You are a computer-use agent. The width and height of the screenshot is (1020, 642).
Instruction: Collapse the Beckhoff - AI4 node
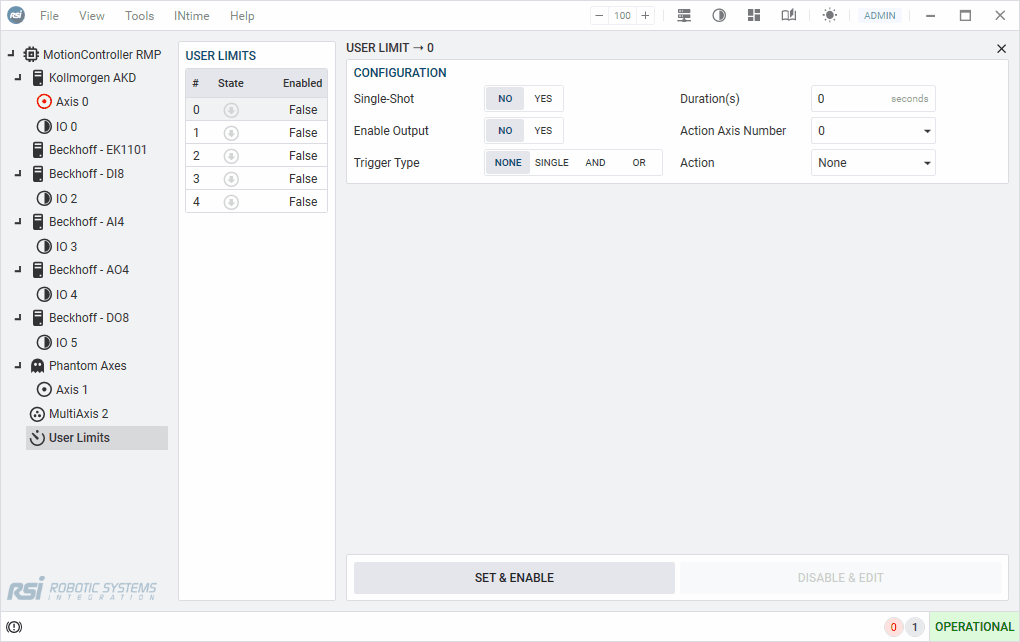18,222
